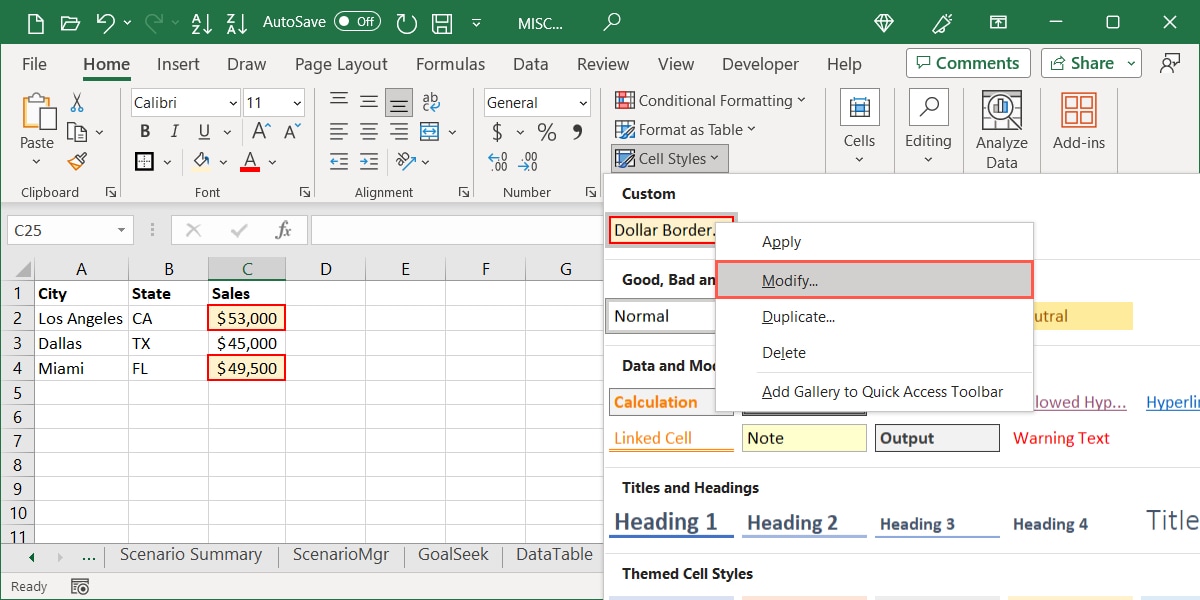
Task: Open the General number format dropdown
Action: pyautogui.click(x=583, y=102)
